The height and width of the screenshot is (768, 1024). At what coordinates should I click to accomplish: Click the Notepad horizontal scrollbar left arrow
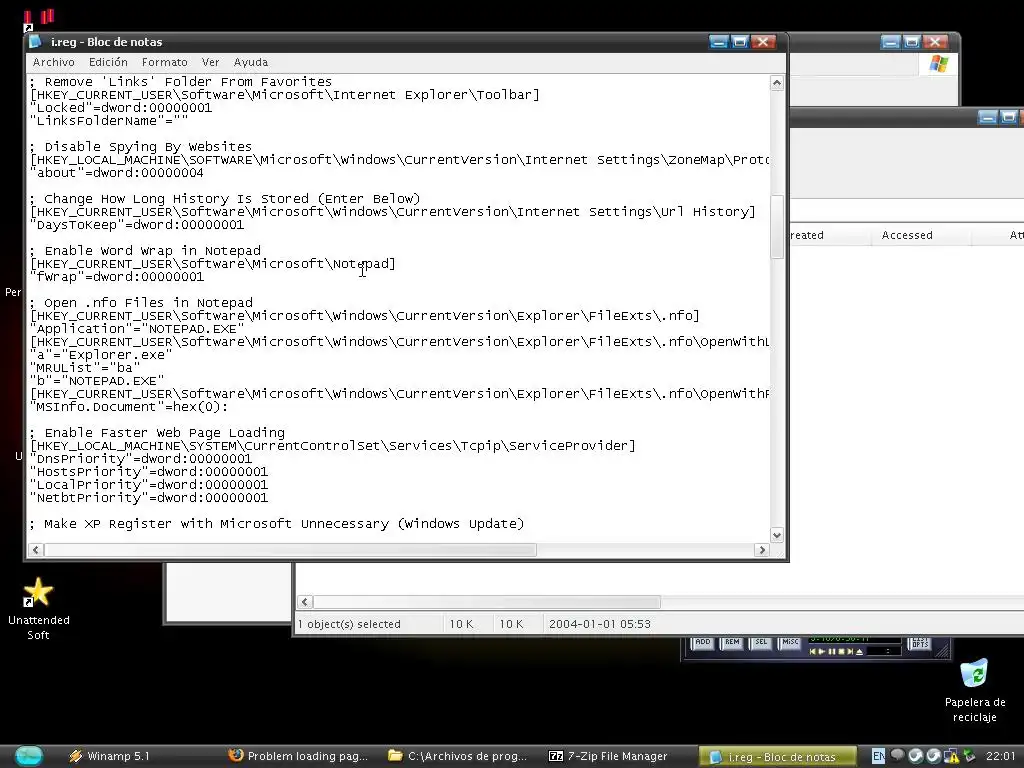[x=36, y=550]
